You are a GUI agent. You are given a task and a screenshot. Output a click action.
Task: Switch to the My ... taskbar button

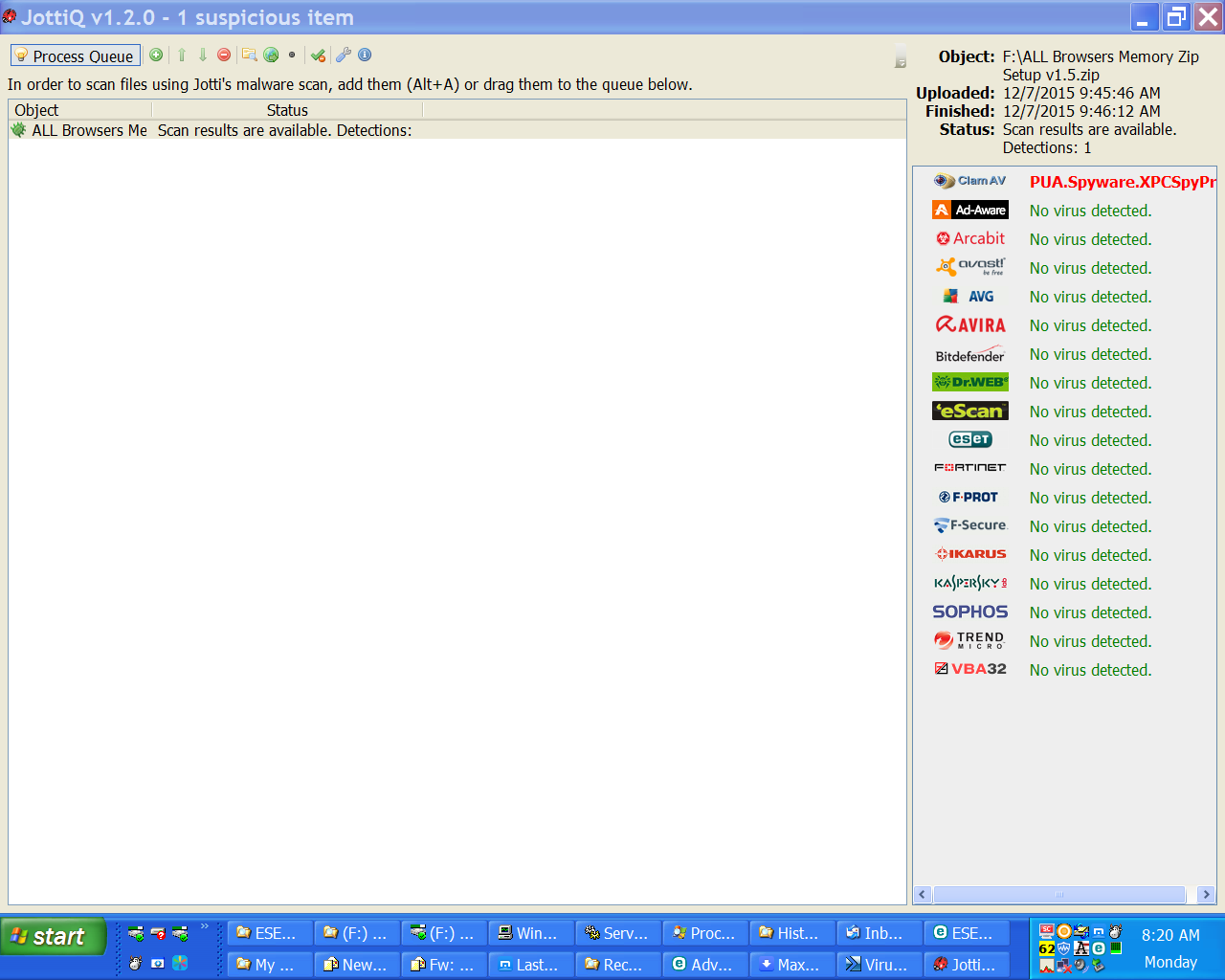point(270,964)
